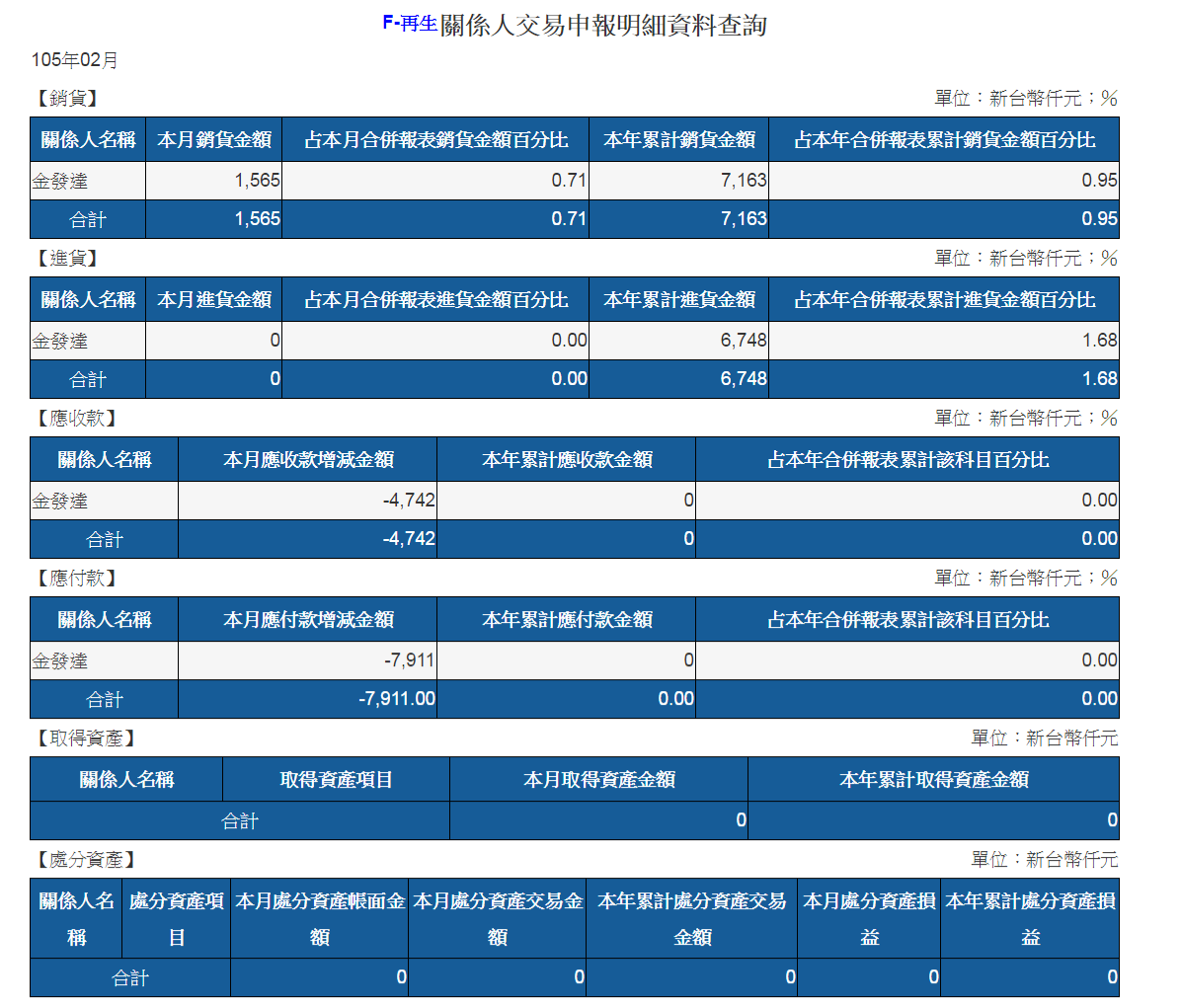Click 本月銷貨金額 column header
This screenshot has height=1008, width=1181.
214,140
